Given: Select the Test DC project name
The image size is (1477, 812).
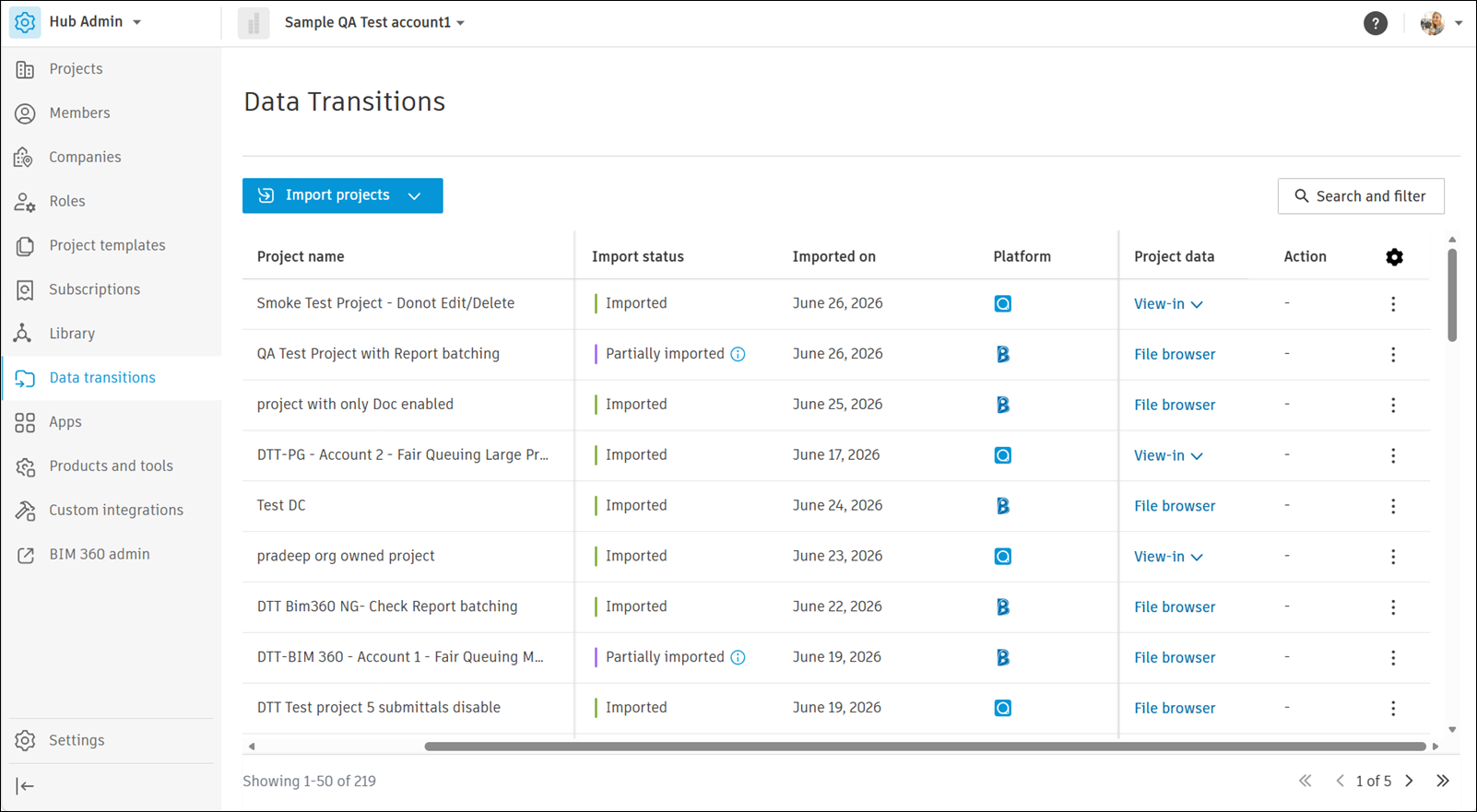Looking at the screenshot, I should (x=281, y=505).
